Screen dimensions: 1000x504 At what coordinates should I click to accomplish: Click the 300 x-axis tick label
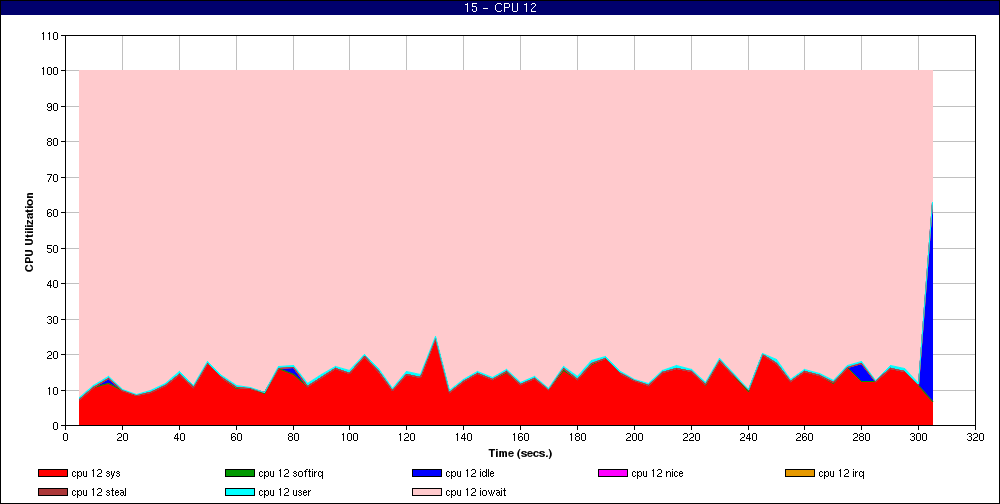click(x=918, y=437)
